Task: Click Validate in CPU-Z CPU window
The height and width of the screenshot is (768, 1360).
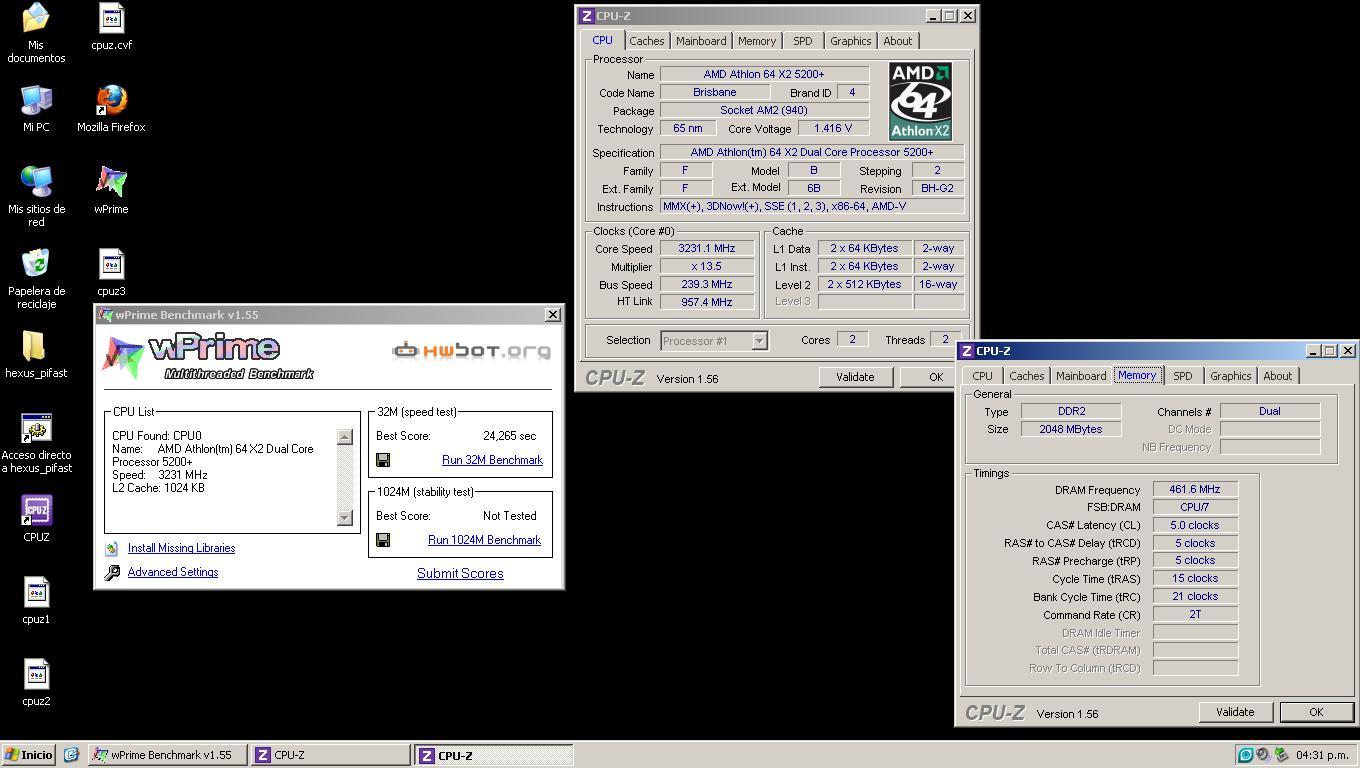Action: (855, 377)
